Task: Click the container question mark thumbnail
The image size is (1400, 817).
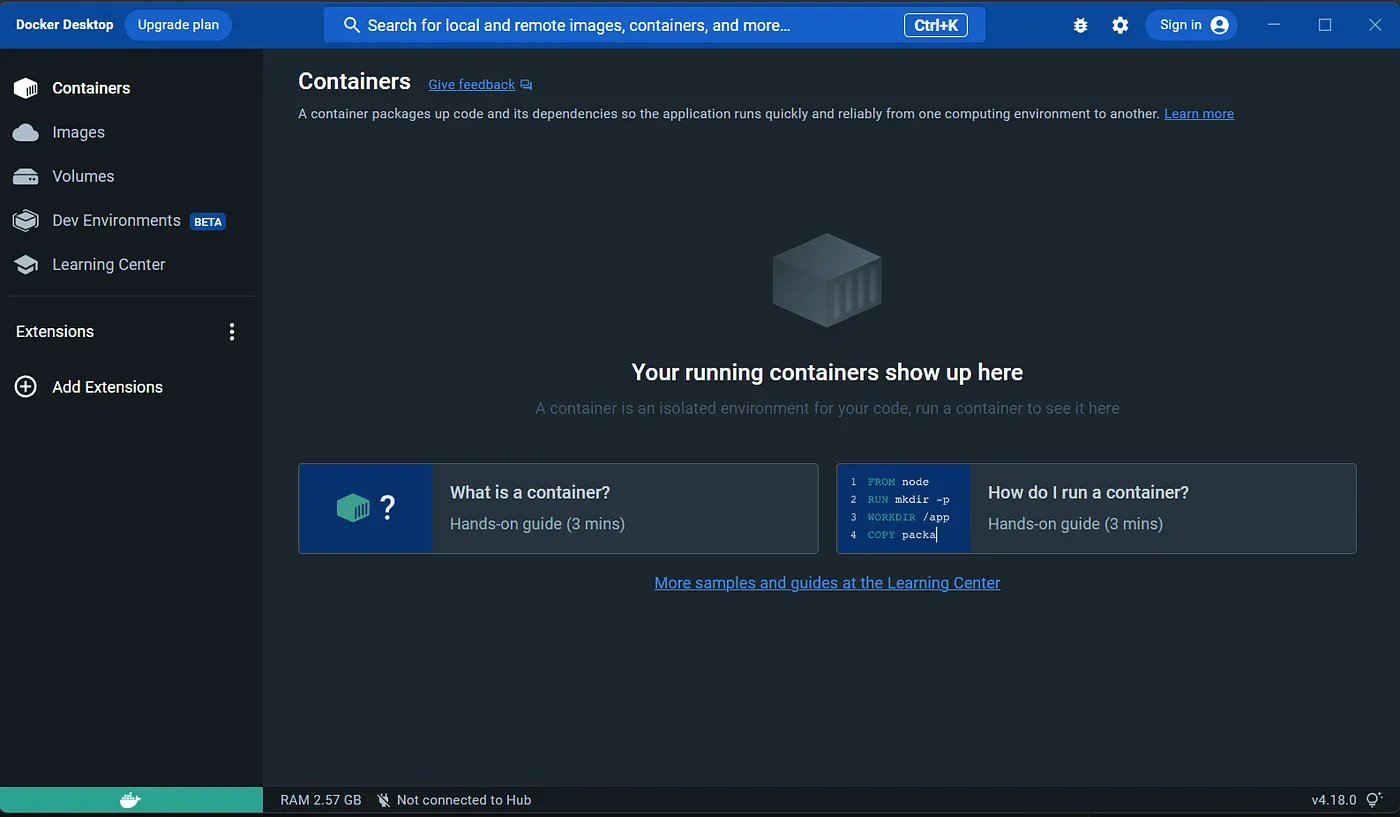Action: point(365,508)
